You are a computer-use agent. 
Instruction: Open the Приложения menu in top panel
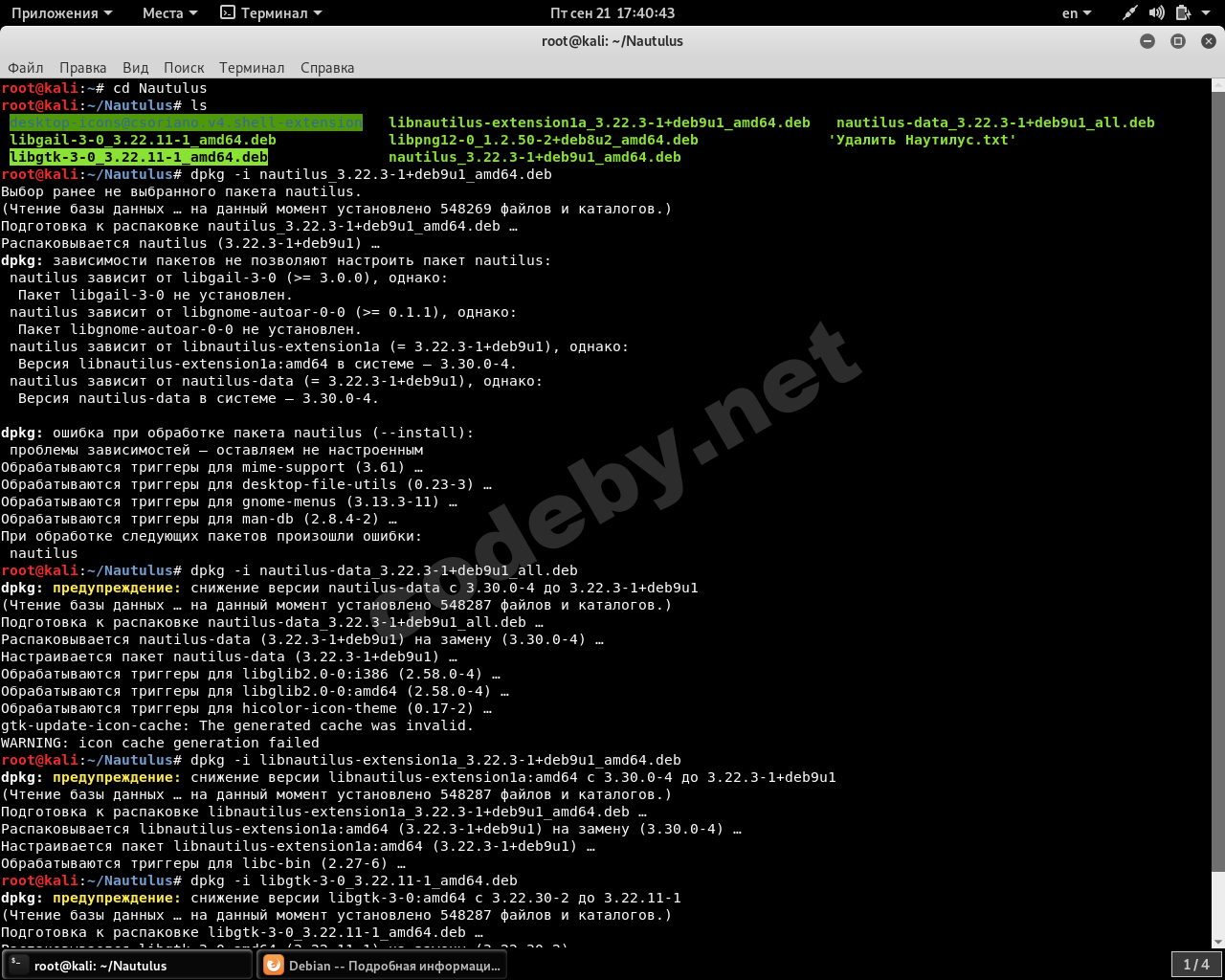click(61, 13)
